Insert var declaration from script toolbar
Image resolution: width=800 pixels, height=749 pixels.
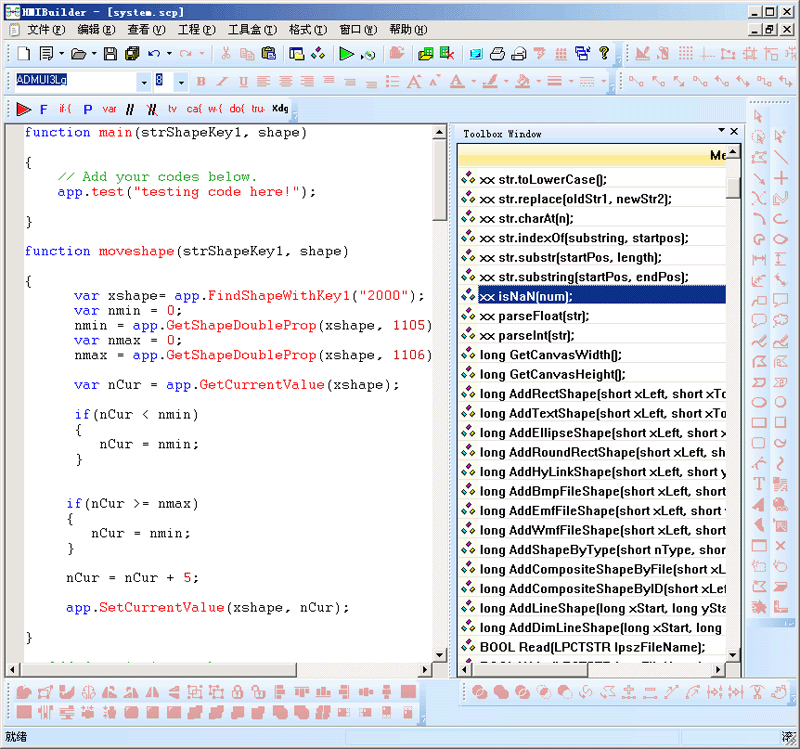[109, 108]
